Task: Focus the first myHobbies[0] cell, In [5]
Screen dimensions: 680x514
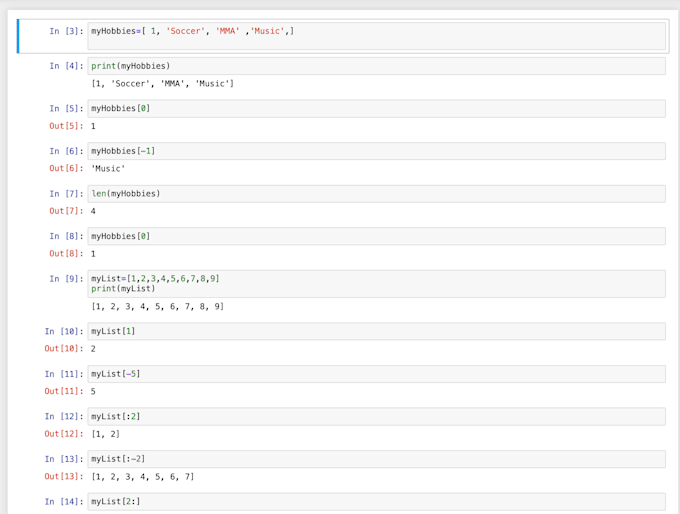Action: click(x=376, y=108)
